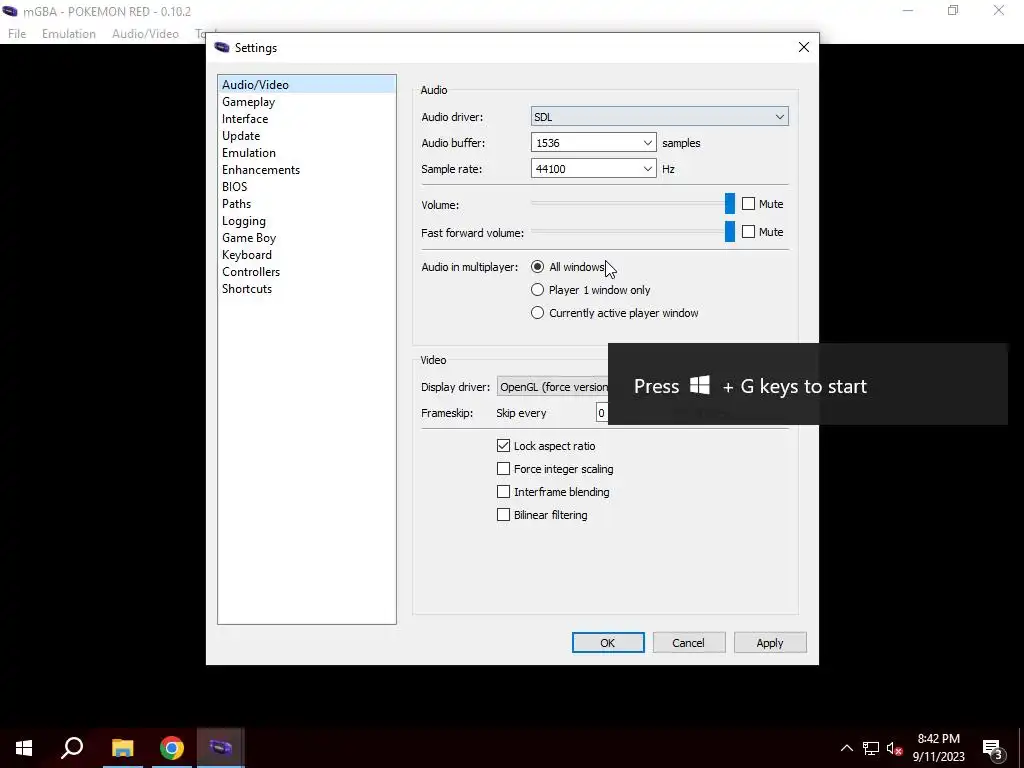Screen dimensions: 1024x768
Task: Select Emulation settings category
Action: (x=307, y=152)
